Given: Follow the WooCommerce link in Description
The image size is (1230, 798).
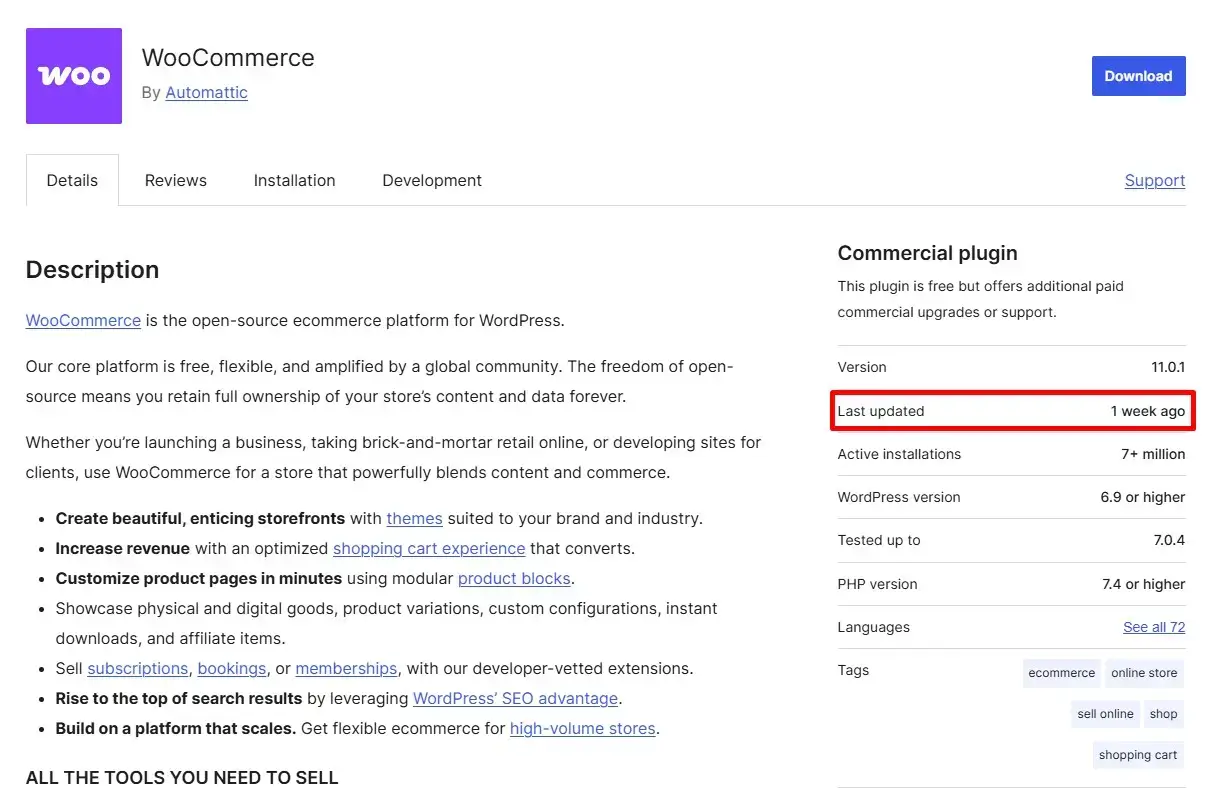Looking at the screenshot, I should point(83,321).
